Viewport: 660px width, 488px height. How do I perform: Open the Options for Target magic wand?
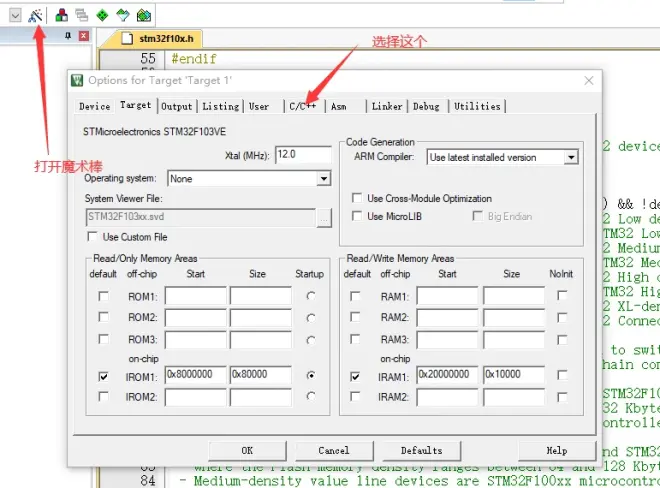click(x=35, y=16)
